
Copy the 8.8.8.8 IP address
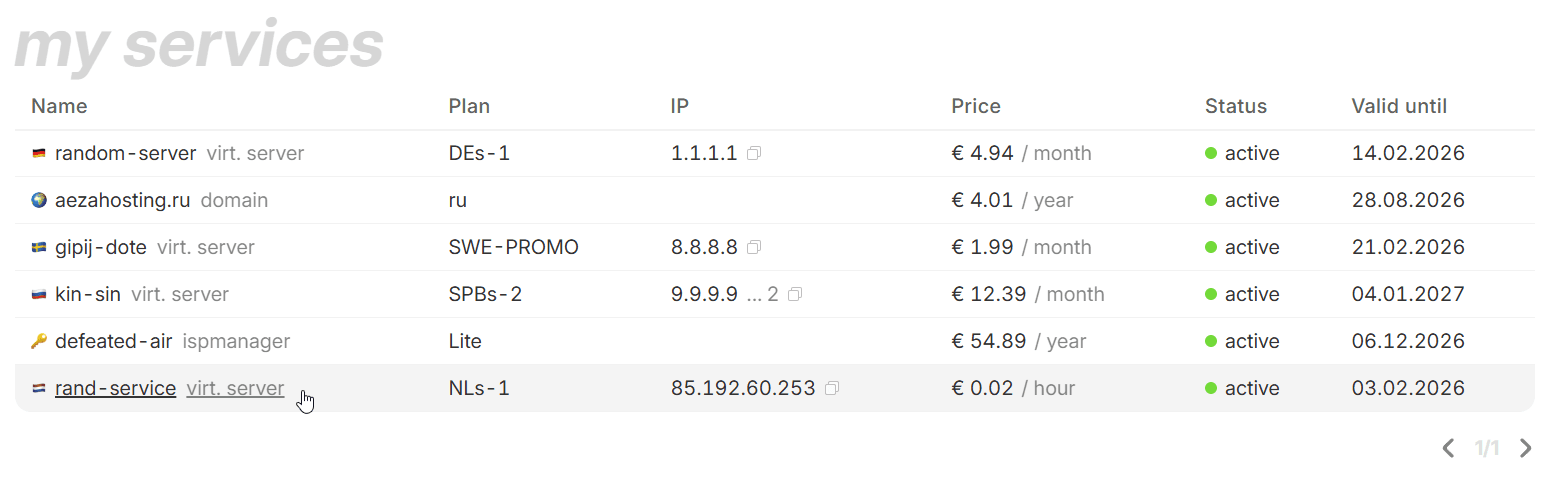pos(754,248)
